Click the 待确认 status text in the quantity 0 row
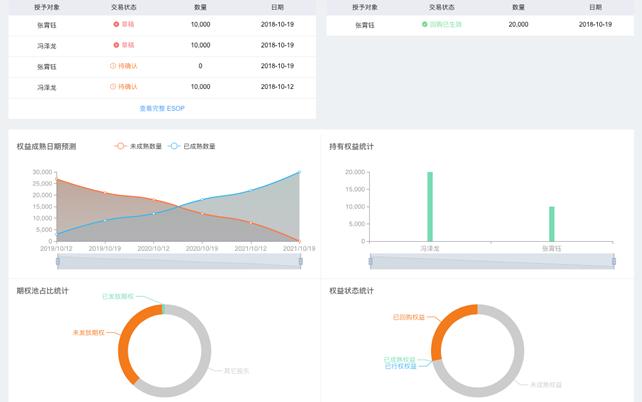This screenshot has width=642, height=402. tap(128, 66)
